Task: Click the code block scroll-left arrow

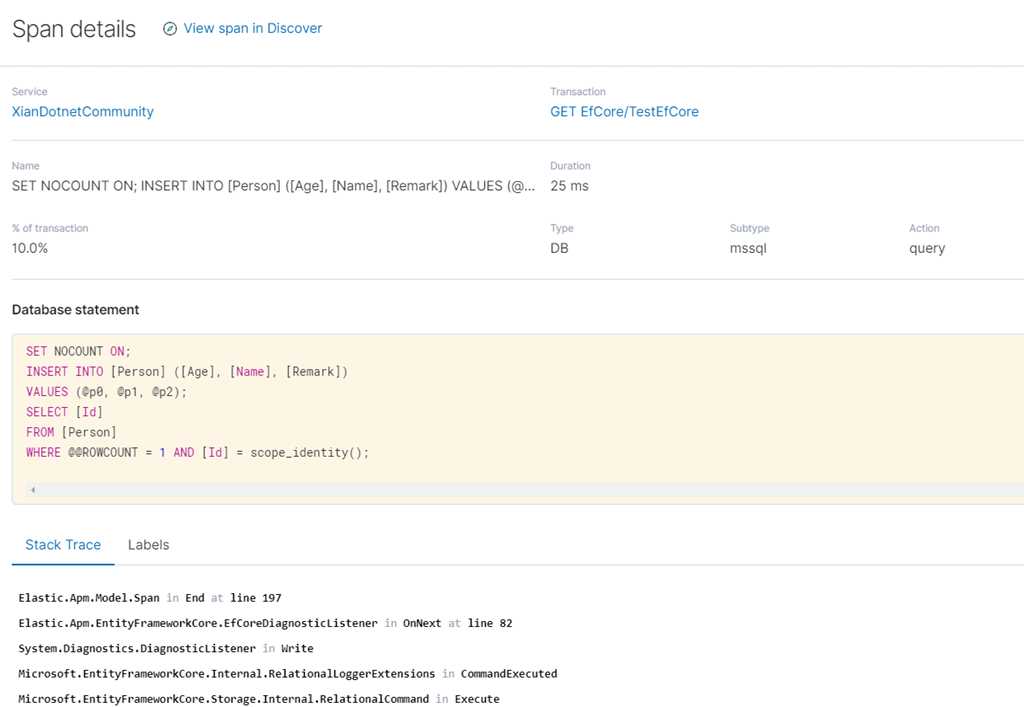Action: pyautogui.click(x=33, y=490)
